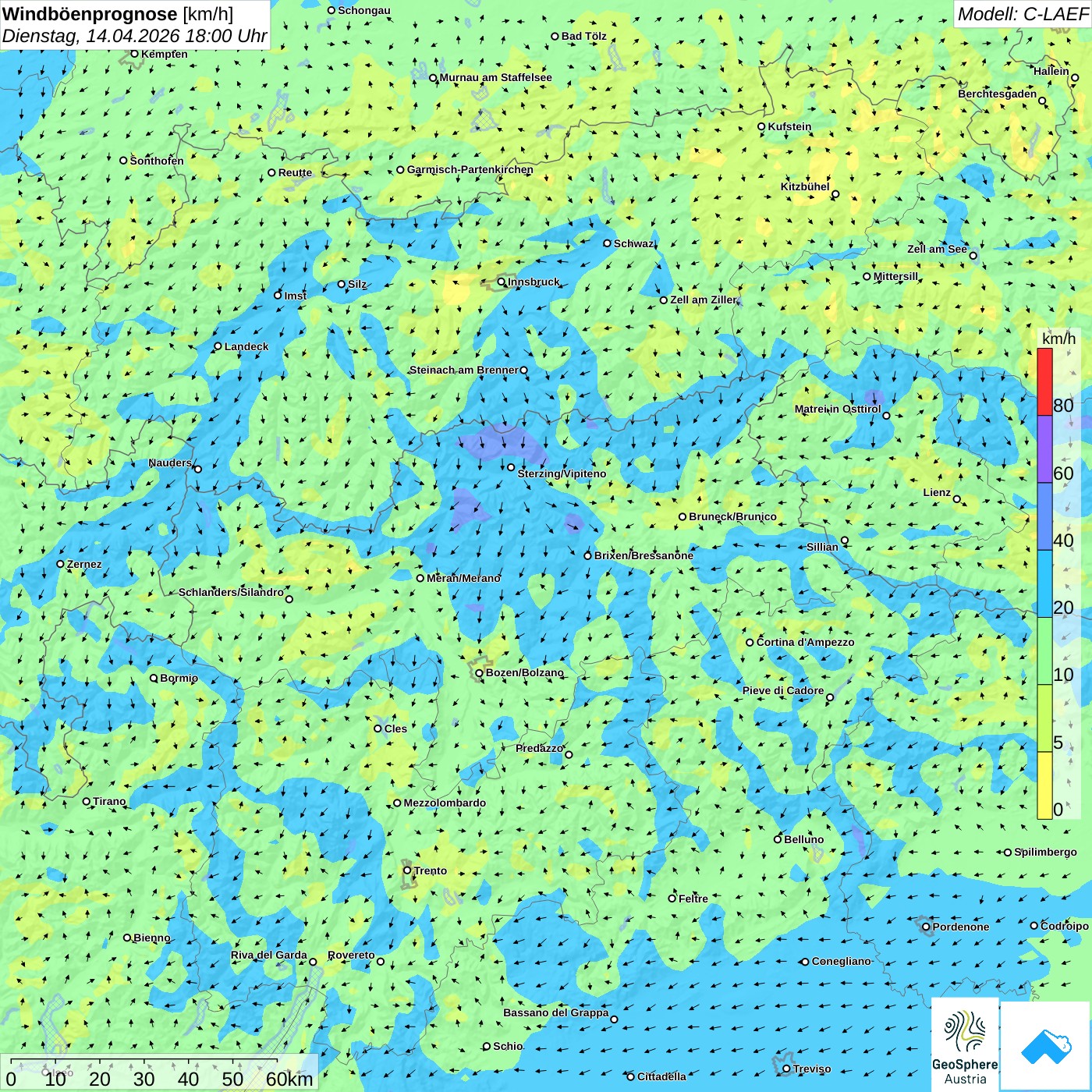1092x1092 pixels.
Task: Click the Trento city marker
Action: [407, 870]
